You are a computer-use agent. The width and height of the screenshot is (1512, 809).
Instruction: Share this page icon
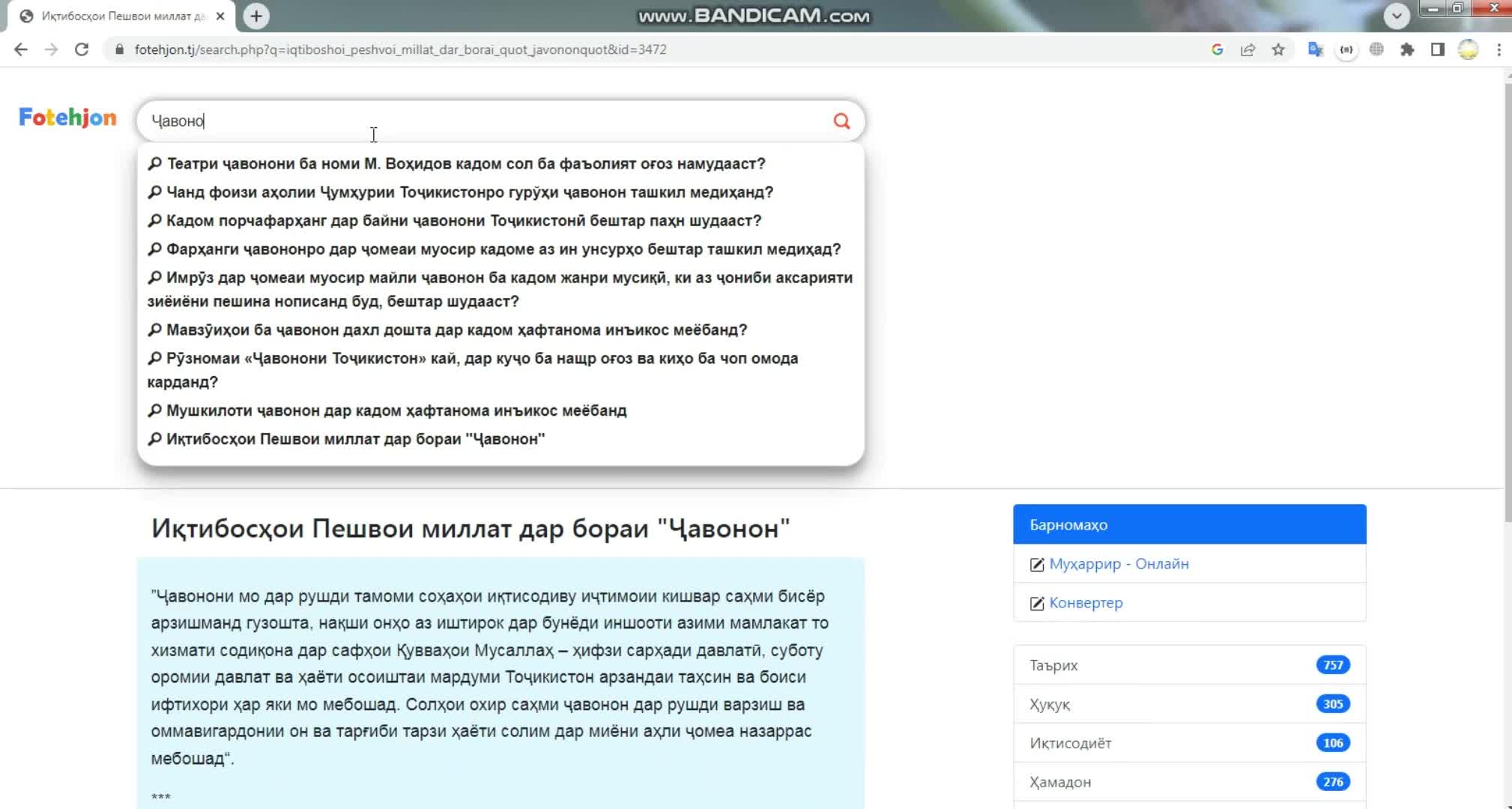click(1248, 49)
